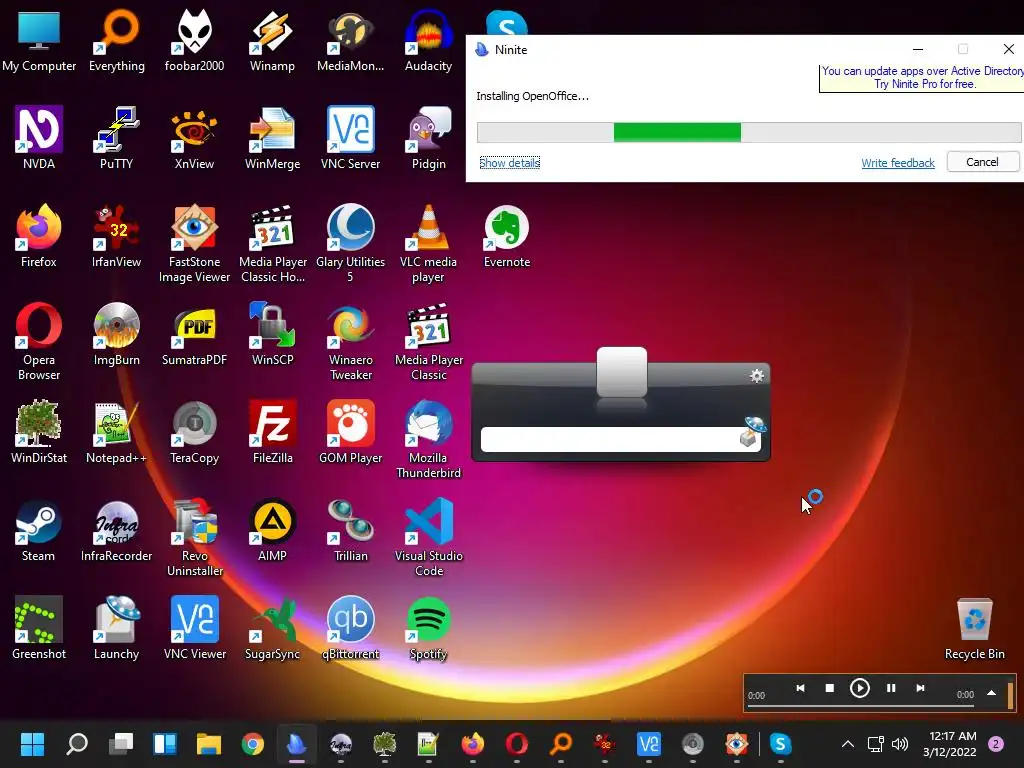Show hidden system tray icons
The width and height of the screenshot is (1024, 768).
pyautogui.click(x=848, y=744)
